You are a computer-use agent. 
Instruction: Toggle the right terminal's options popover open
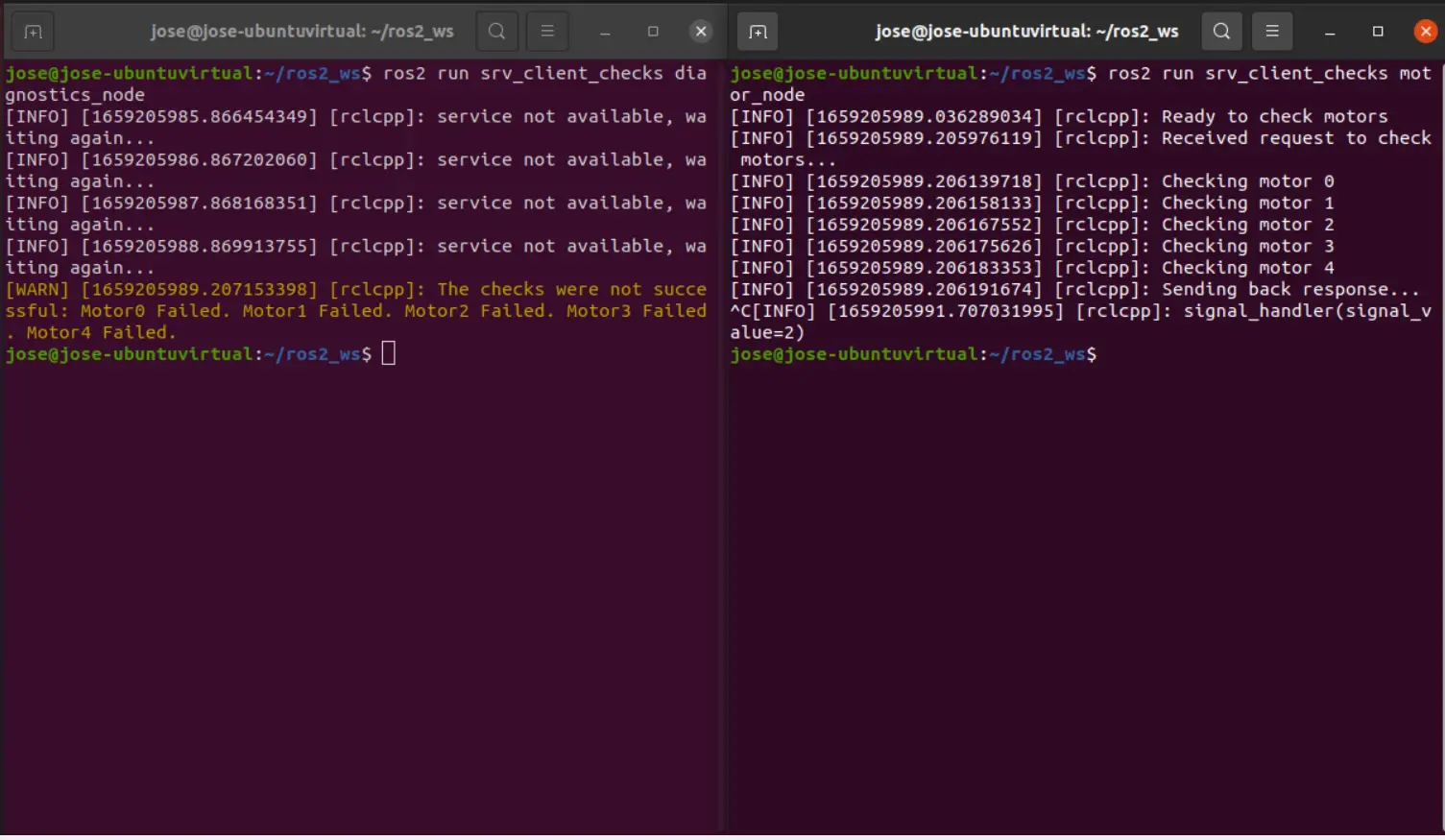(x=1272, y=31)
